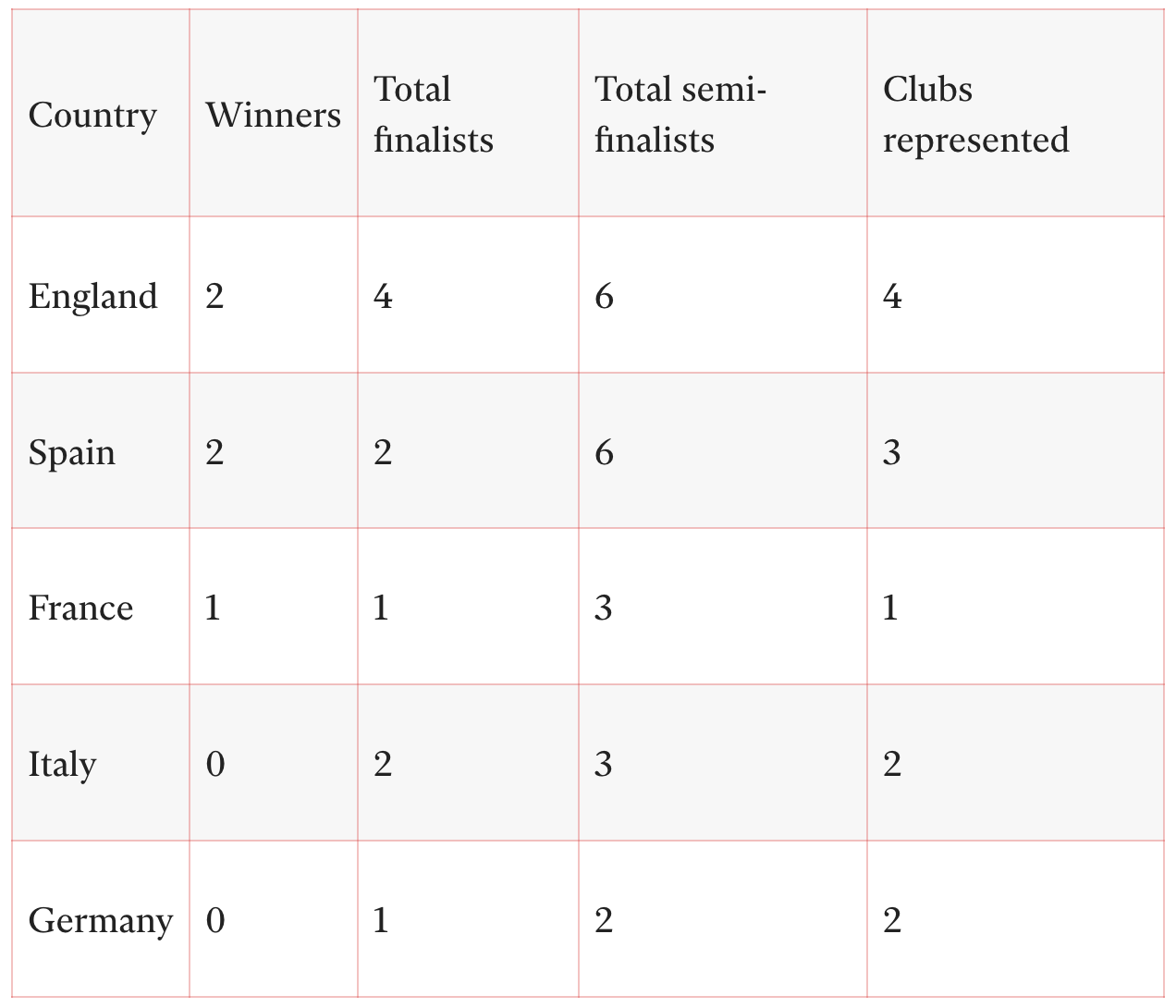1176x1008 pixels.
Task: Select the Total finalists header cell
Action: (x=433, y=115)
